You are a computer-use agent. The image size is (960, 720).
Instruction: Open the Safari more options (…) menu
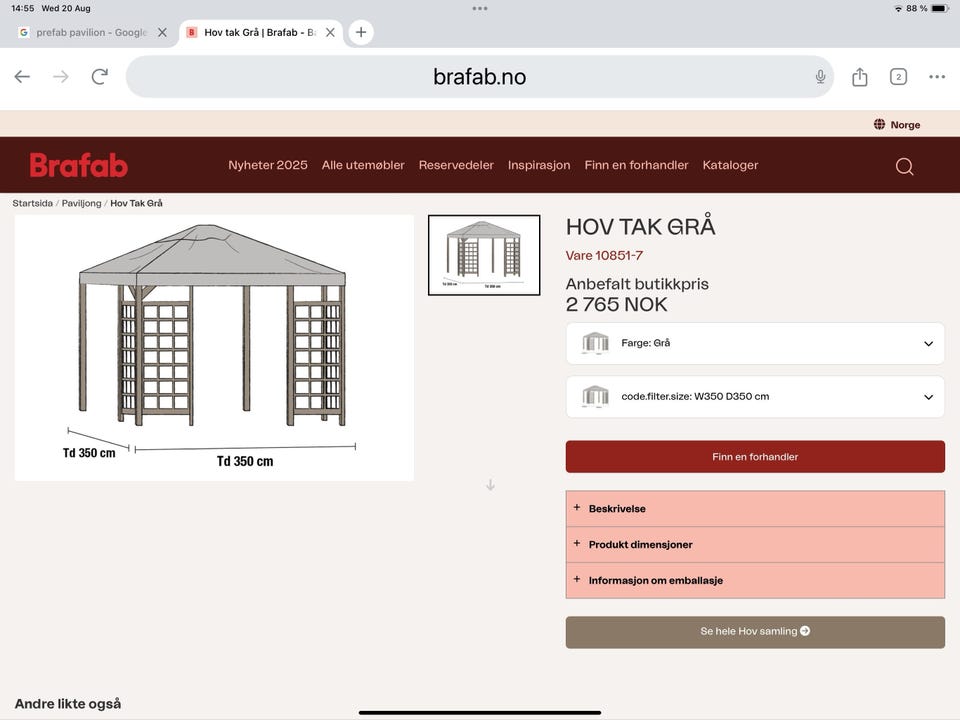pos(937,76)
